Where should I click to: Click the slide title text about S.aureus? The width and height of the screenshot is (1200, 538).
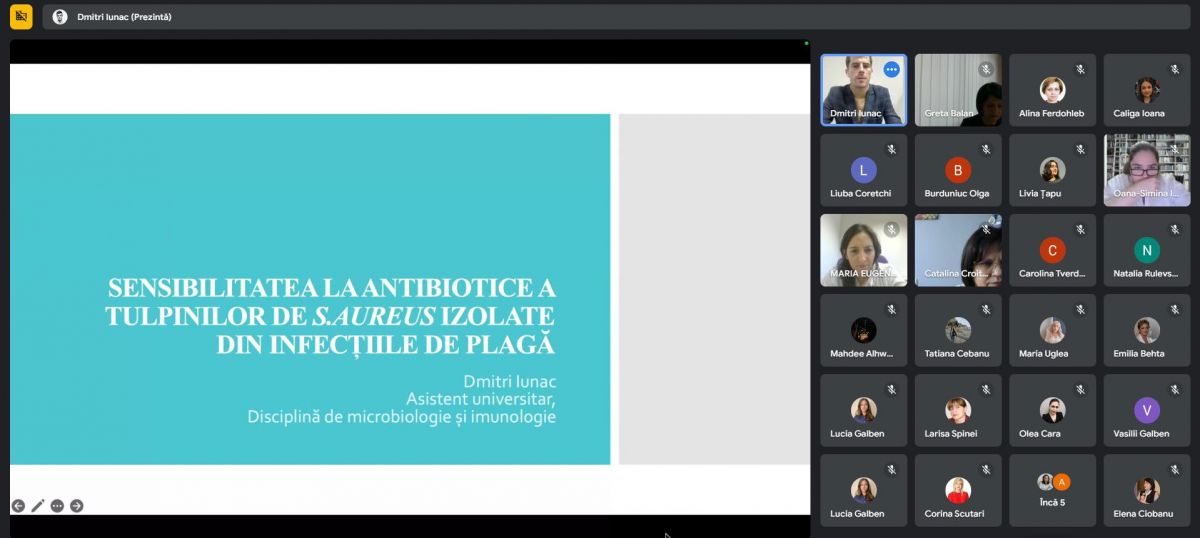[x=331, y=316]
